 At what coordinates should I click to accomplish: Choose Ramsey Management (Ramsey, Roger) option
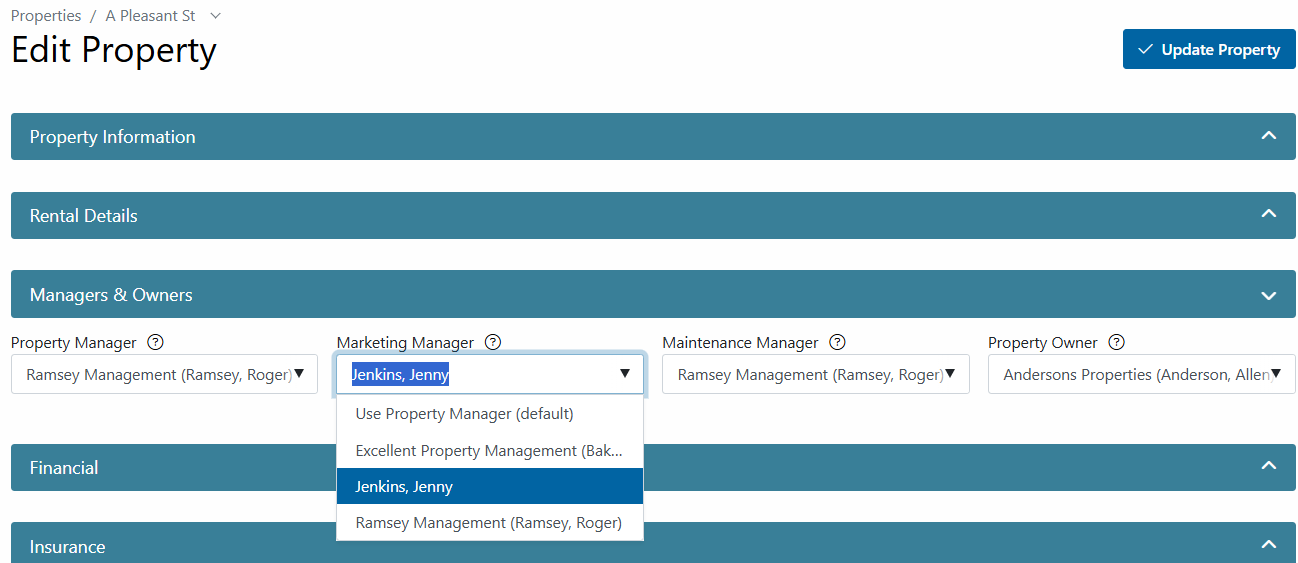click(490, 523)
